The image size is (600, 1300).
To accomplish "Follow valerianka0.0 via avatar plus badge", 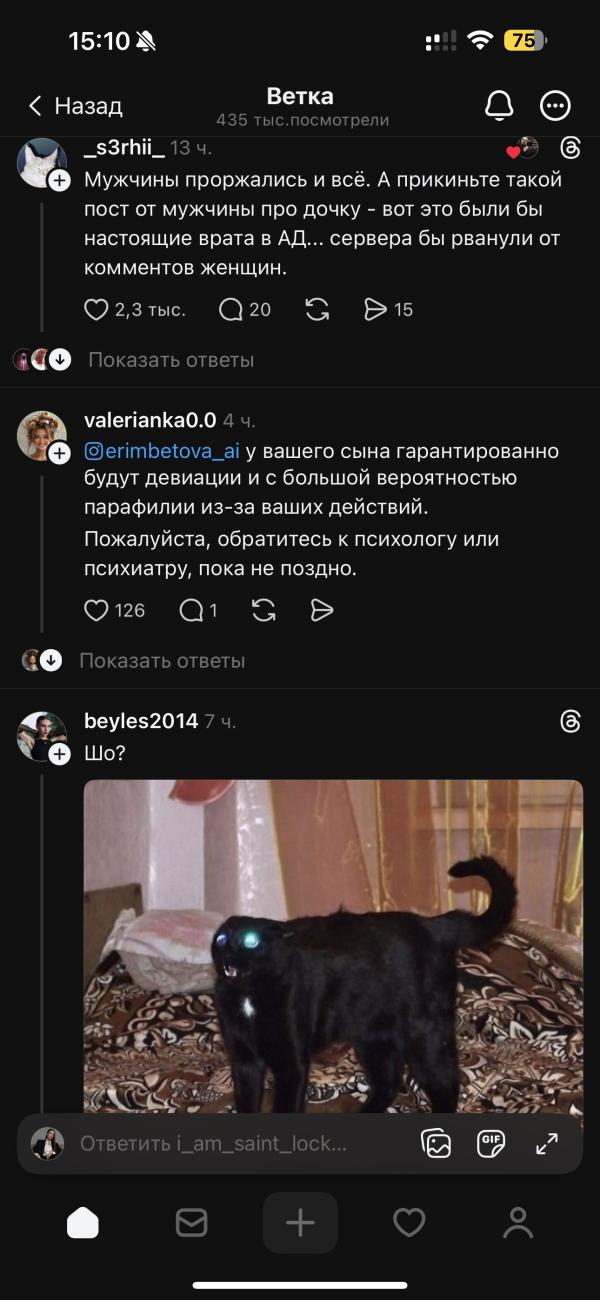I will click(x=59, y=453).
